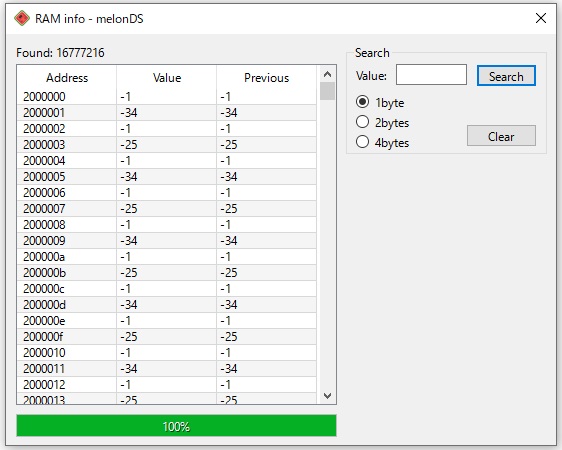The width and height of the screenshot is (562, 450).
Task: Close the RAM info window
Action: pos(540,18)
